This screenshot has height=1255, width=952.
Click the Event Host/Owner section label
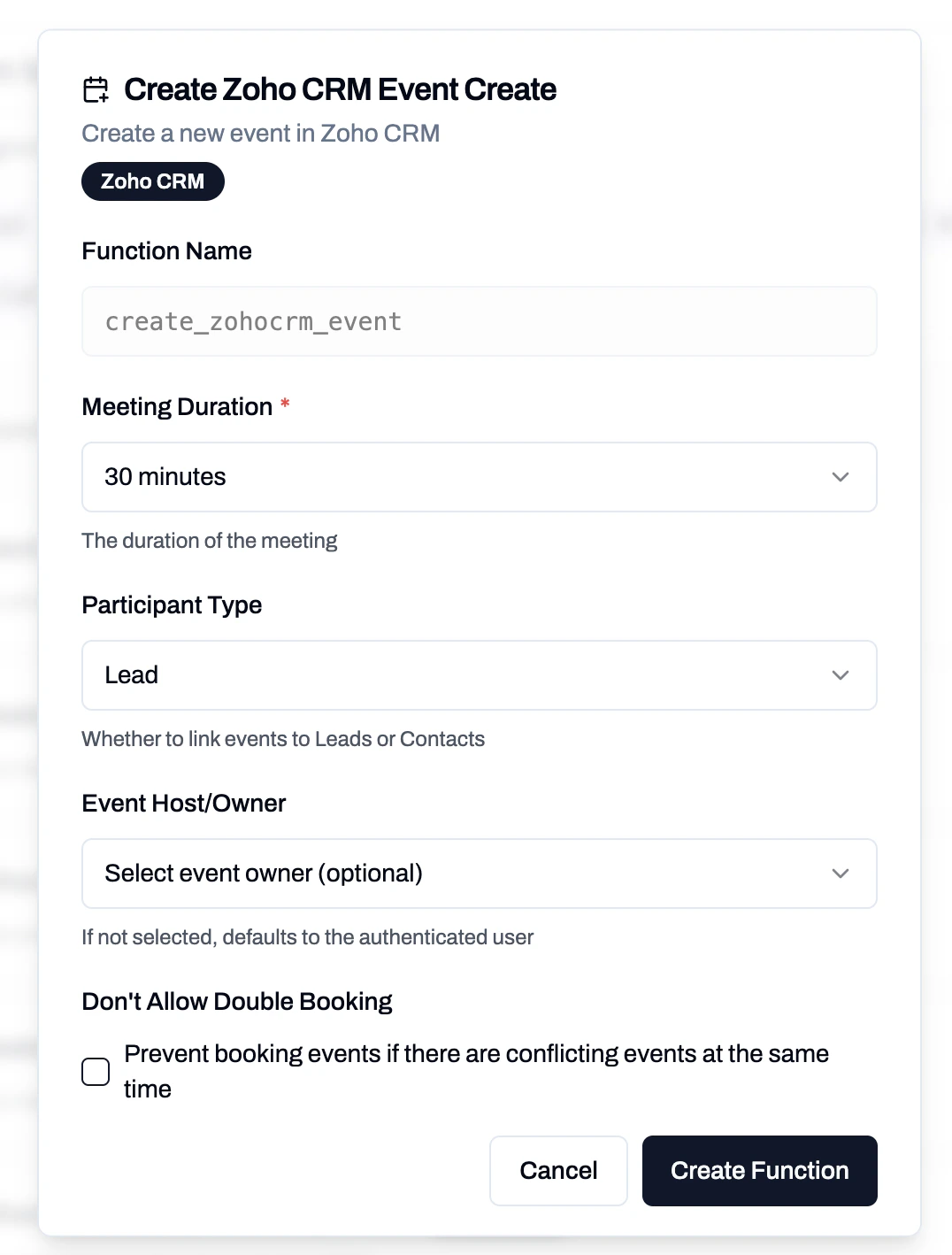pos(183,803)
